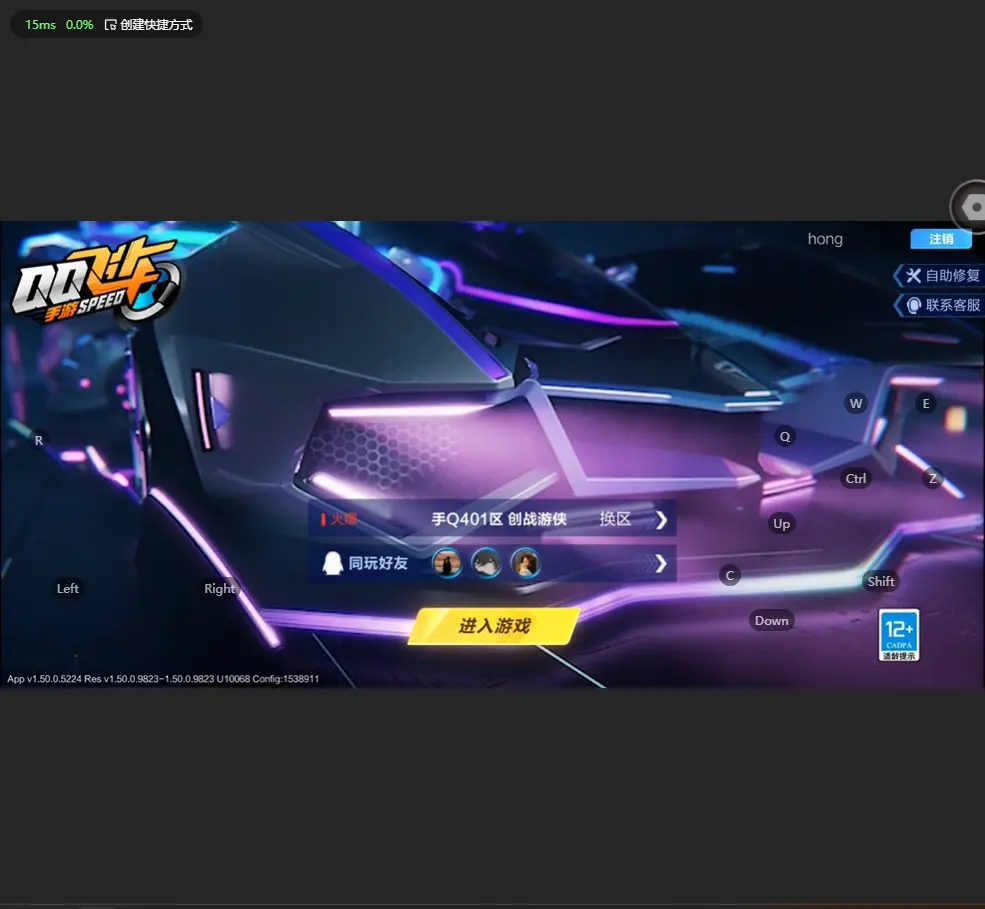Screen dimensions: 985x909
Task: Click the 同玩好友 label
Action: click(x=378, y=563)
